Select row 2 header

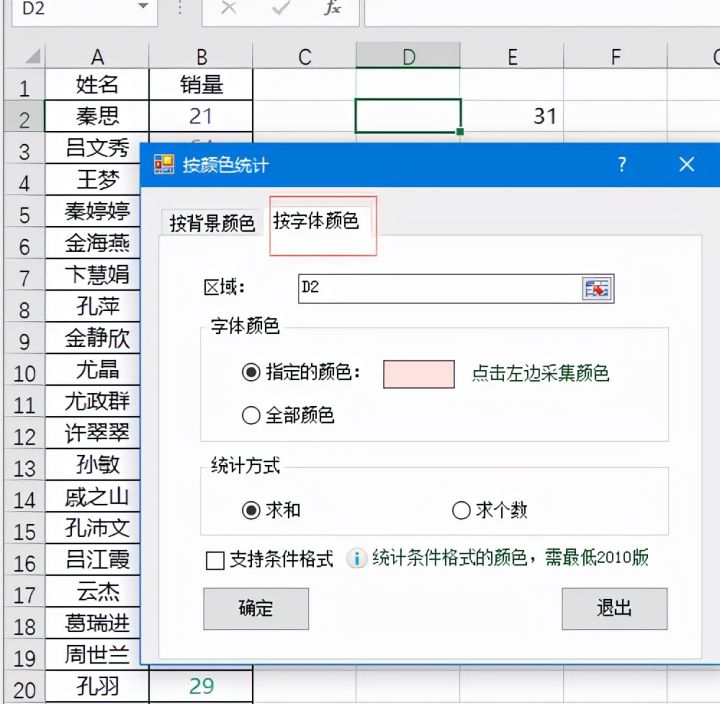pyautogui.click(x=24, y=116)
